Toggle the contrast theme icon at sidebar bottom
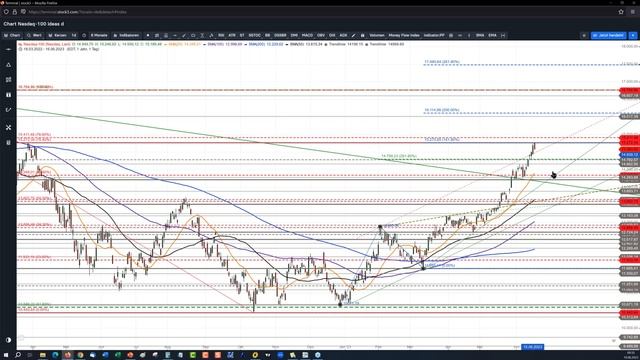 (8, 340)
